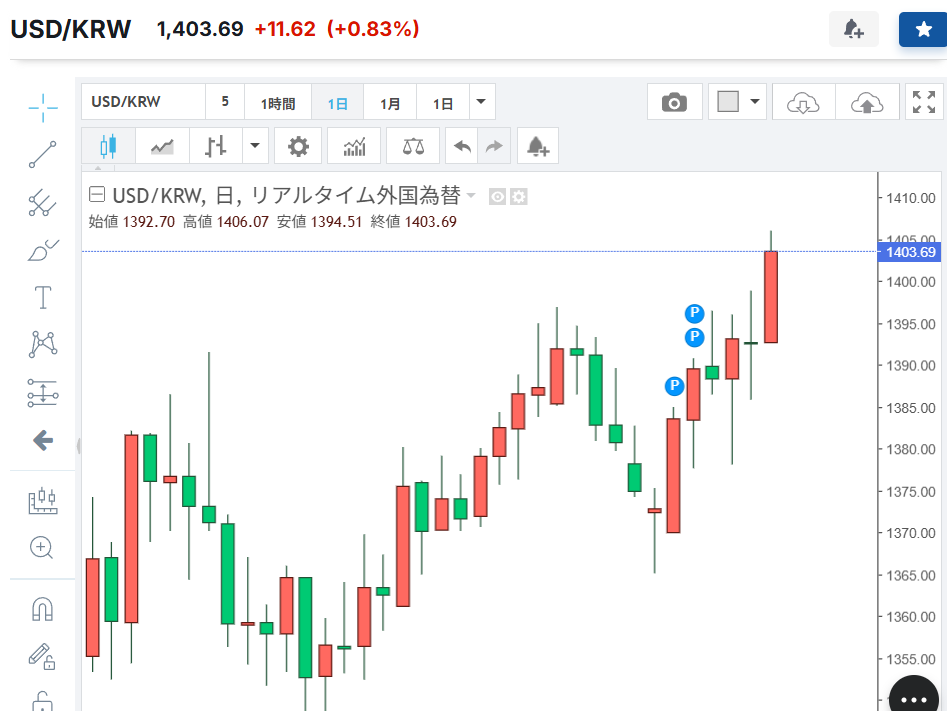Click the add alert bell in header

[853, 29]
